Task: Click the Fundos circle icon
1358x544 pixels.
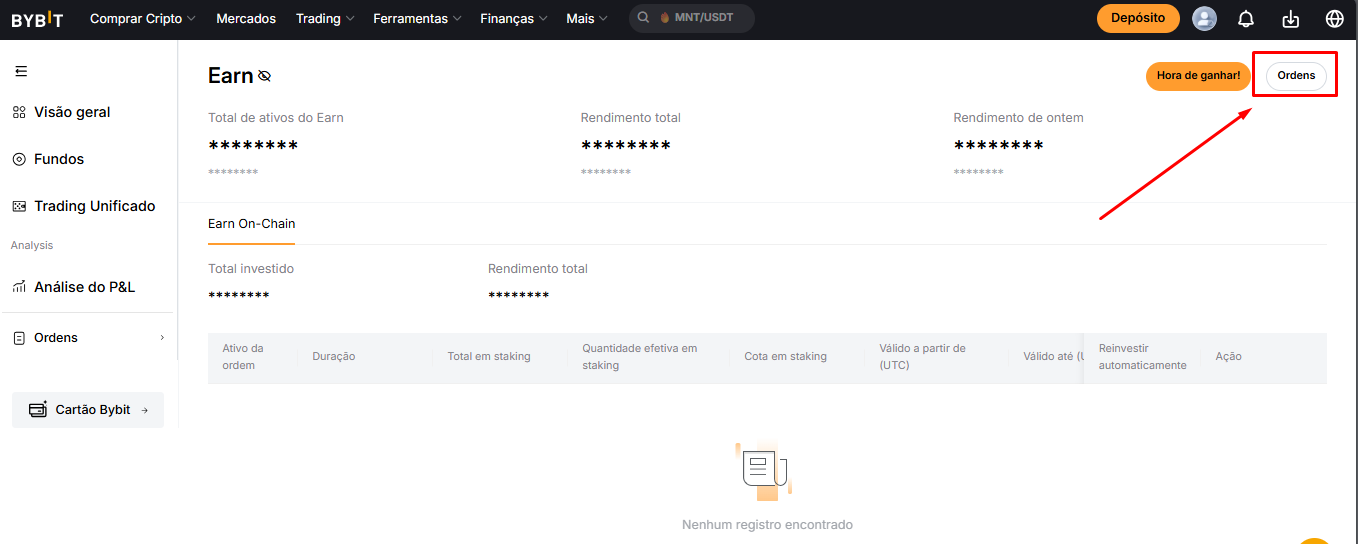Action: [x=19, y=159]
